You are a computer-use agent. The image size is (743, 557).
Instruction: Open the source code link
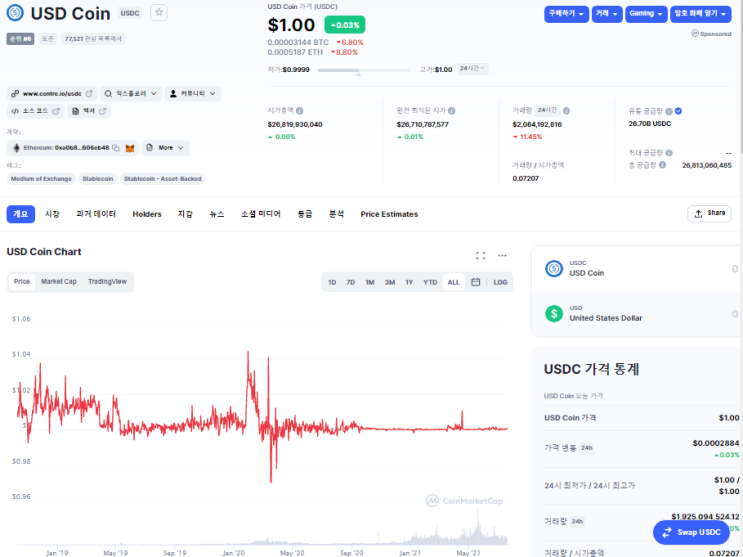(36, 111)
